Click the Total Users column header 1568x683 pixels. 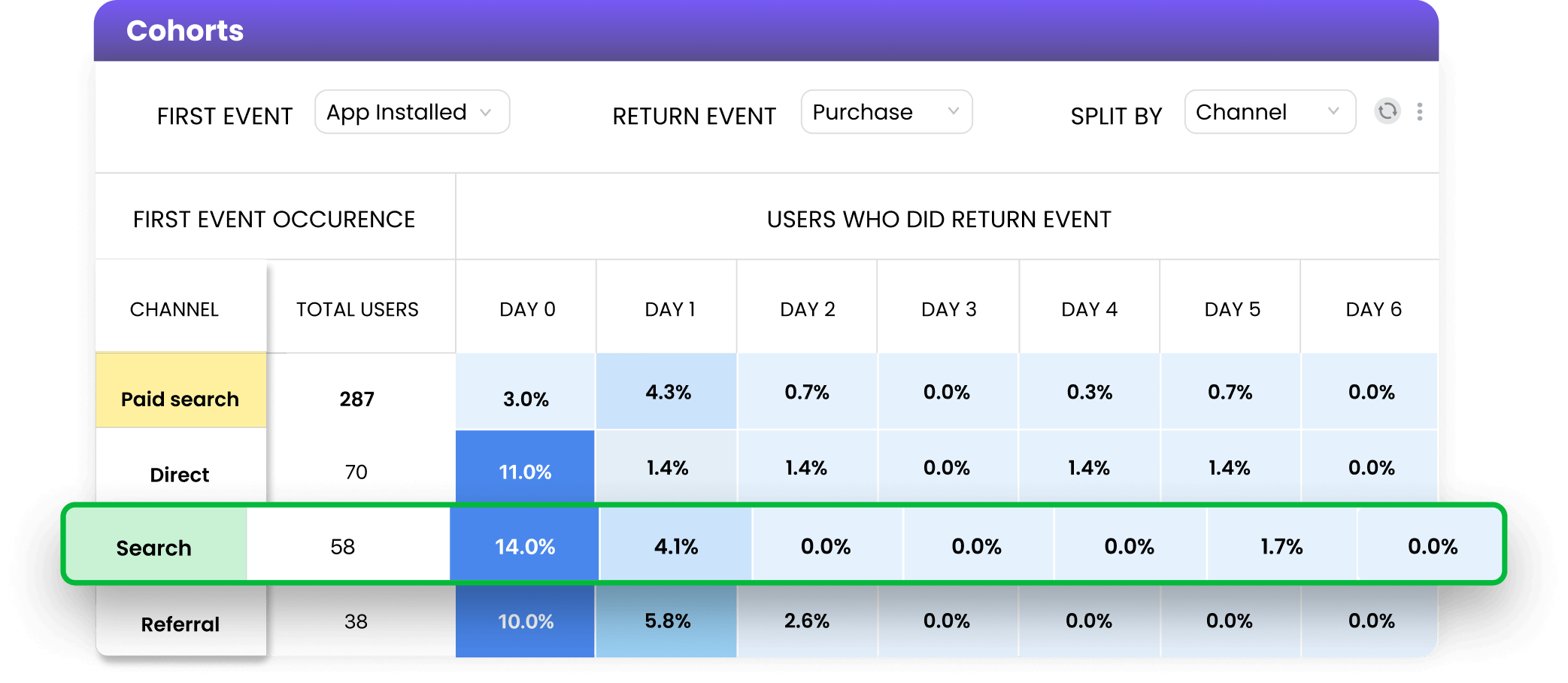tap(357, 309)
